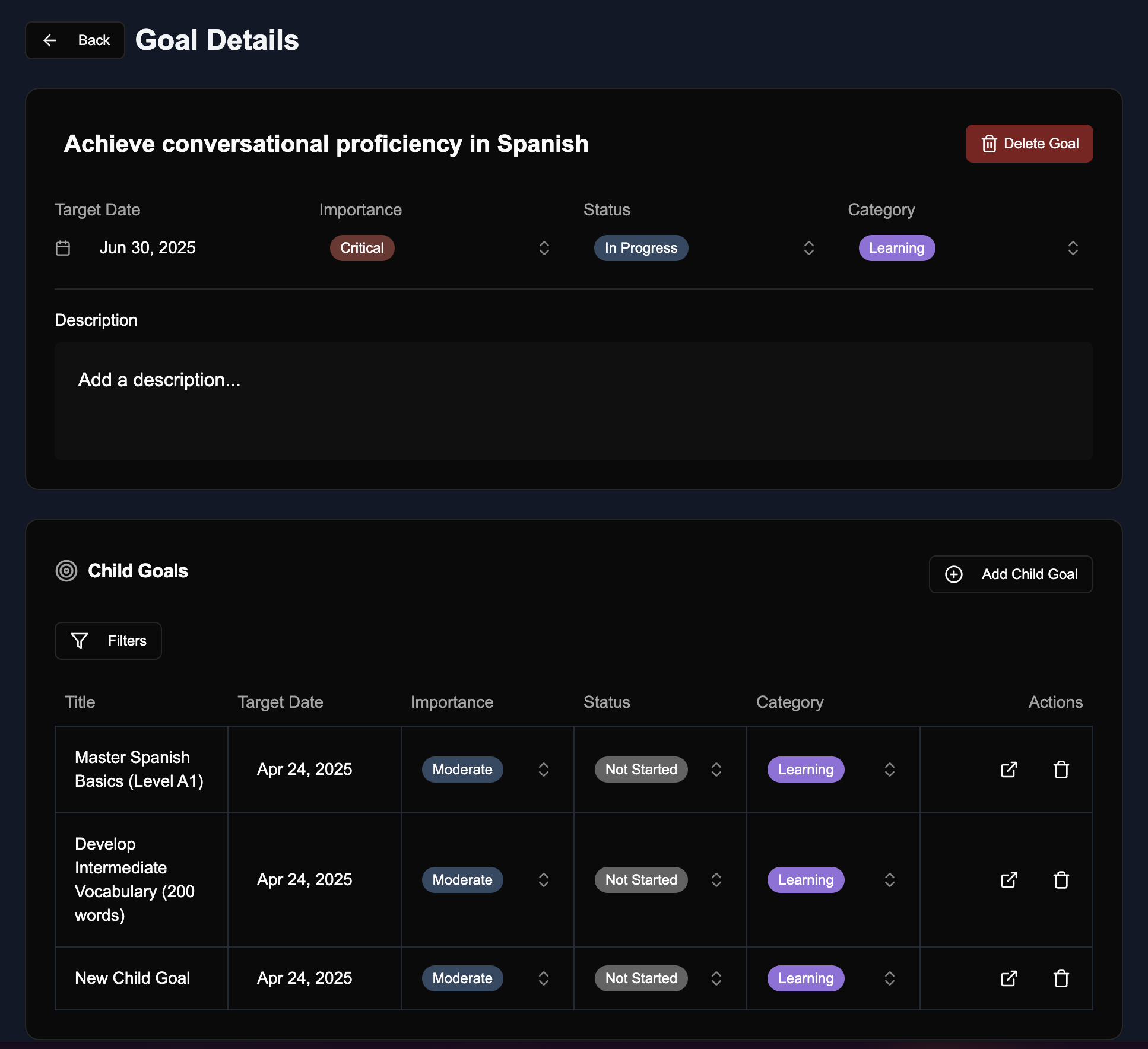Delete the Master Spanish Basics child goal
The image size is (1148, 1049).
coord(1061,770)
